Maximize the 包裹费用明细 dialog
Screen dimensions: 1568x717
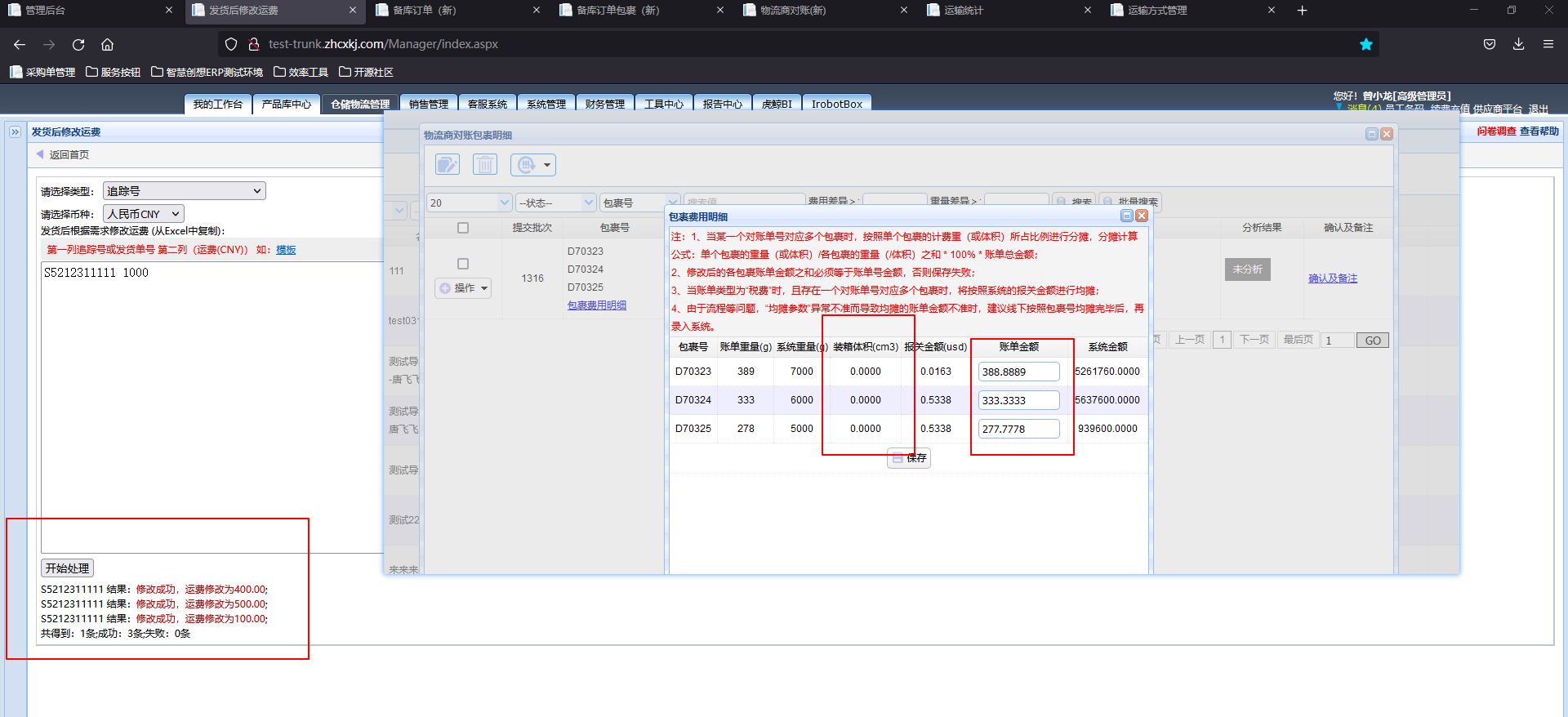tap(1127, 216)
